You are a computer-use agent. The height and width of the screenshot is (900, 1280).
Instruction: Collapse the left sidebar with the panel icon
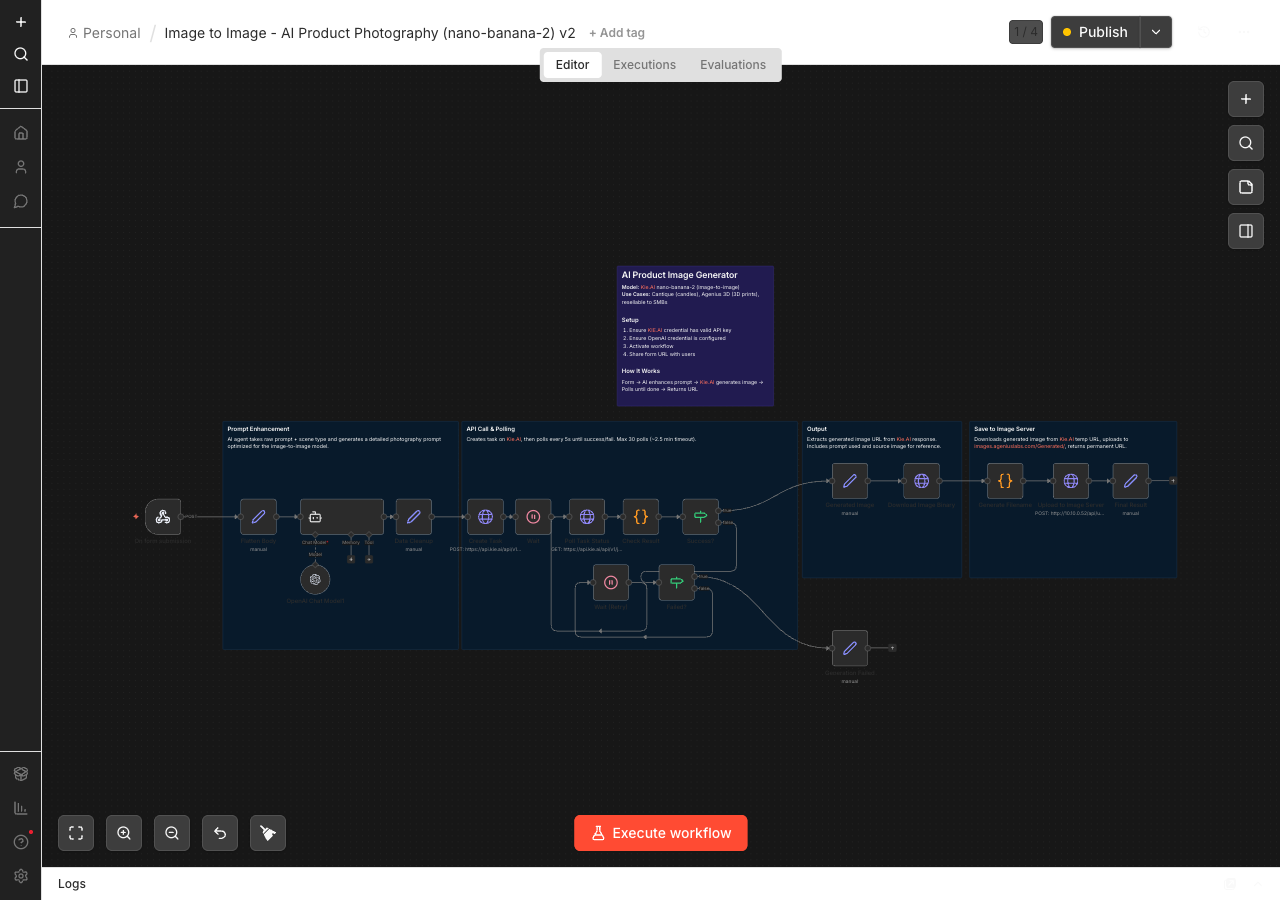pos(20,86)
